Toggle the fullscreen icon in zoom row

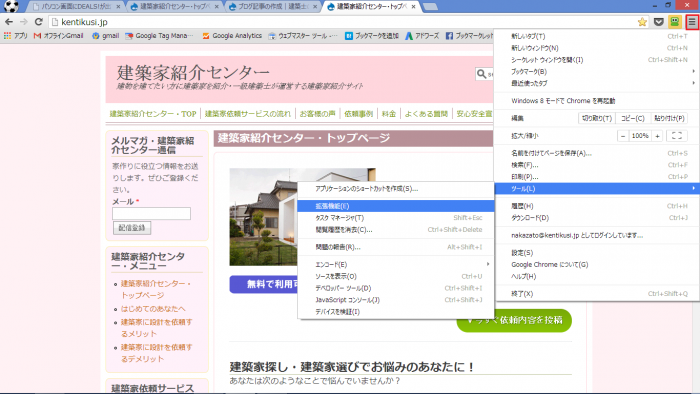tap(676, 136)
